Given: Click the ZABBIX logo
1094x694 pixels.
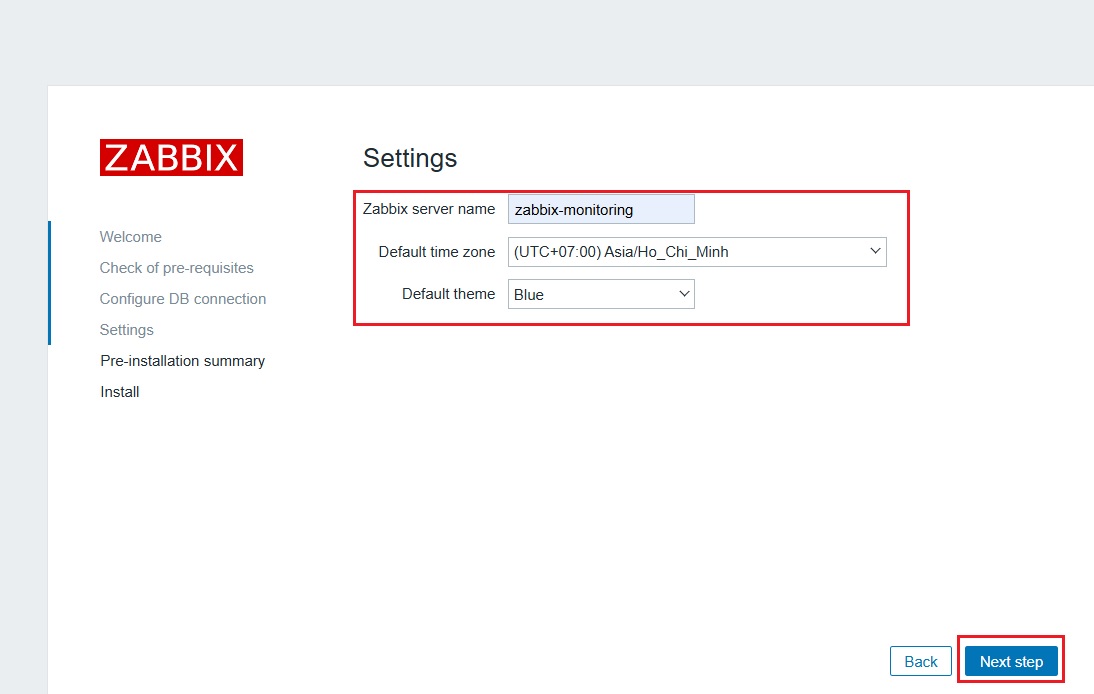Looking at the screenshot, I should (170, 157).
